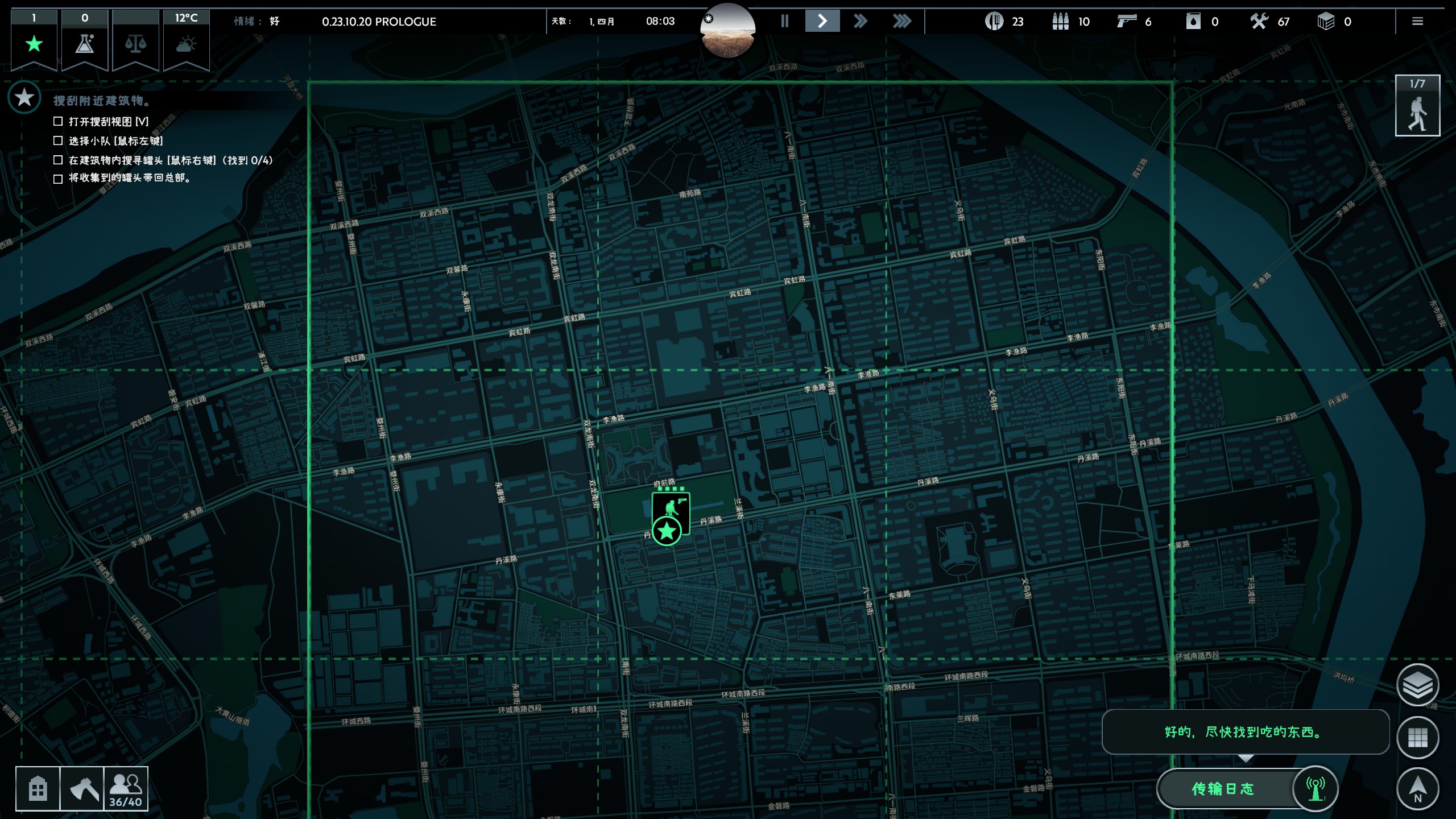Viewport: 1456px width, 819px height.
Task: Click the 传输日志 button
Action: (1223, 789)
